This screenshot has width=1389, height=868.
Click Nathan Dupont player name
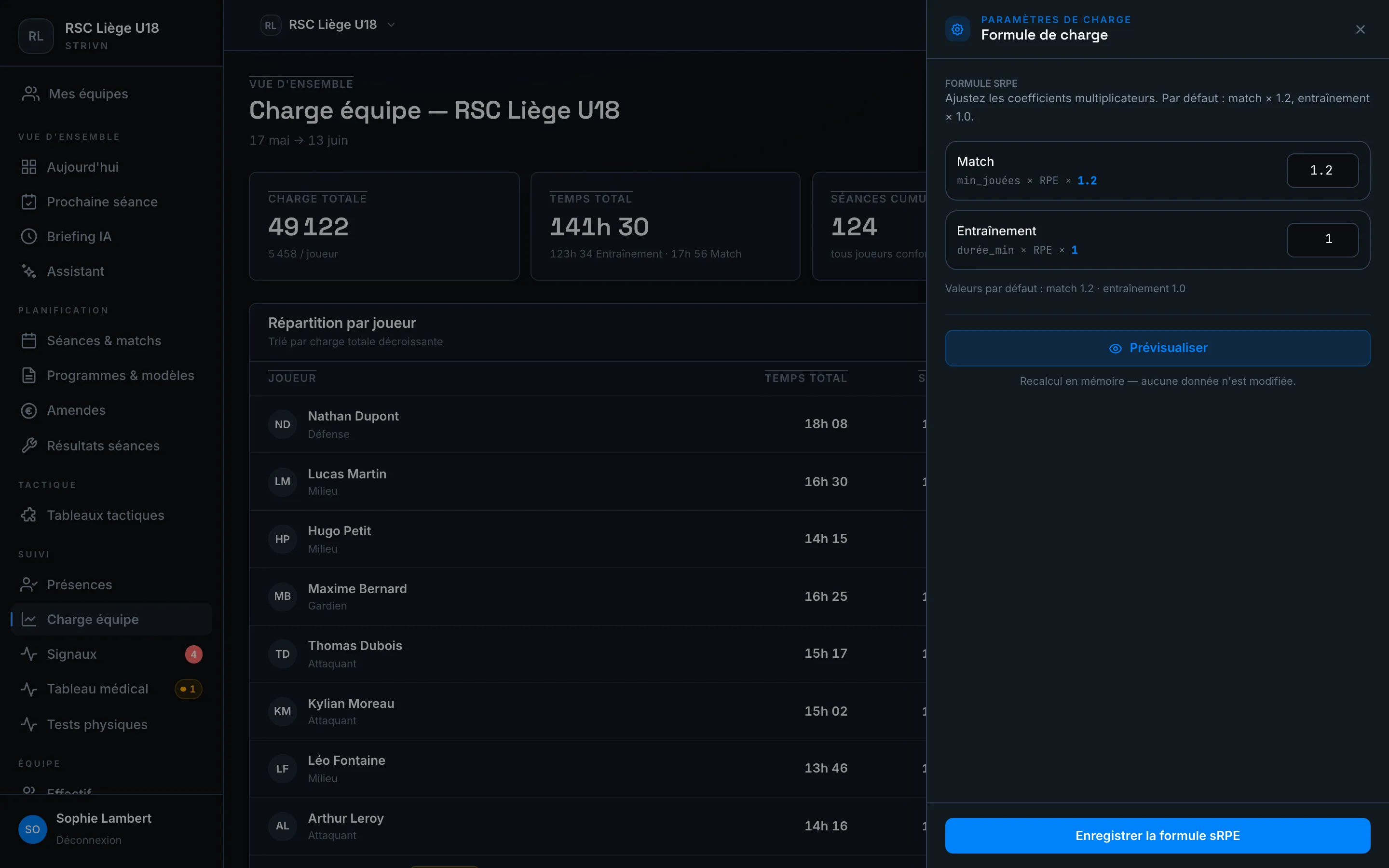click(x=353, y=416)
